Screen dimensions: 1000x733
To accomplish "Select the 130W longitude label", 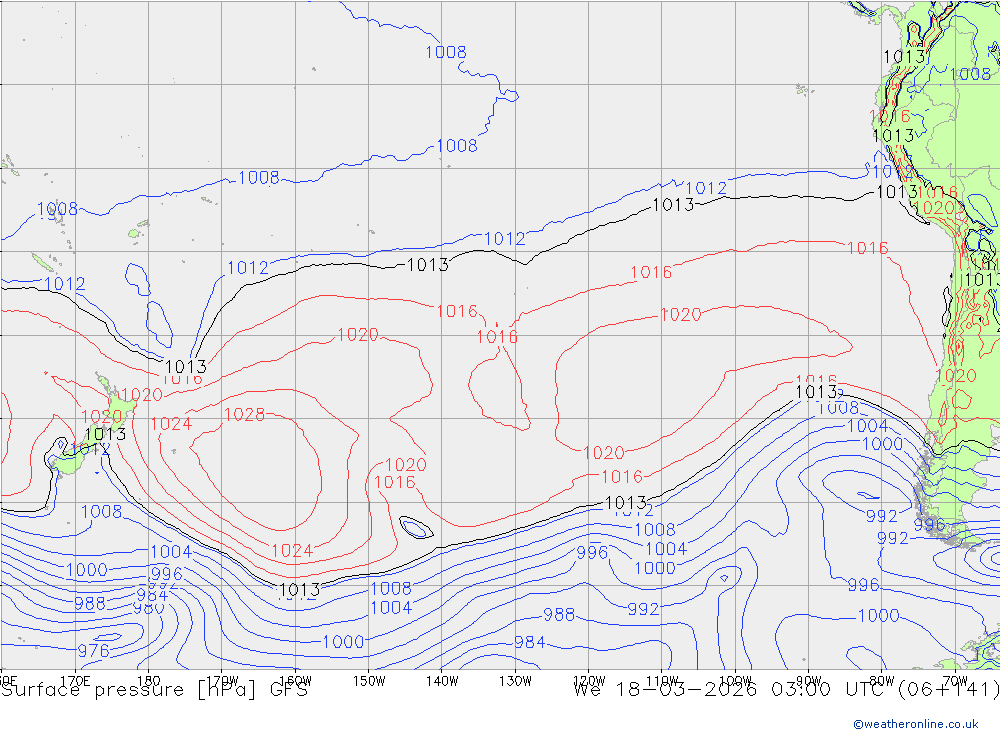I will pos(515,681).
